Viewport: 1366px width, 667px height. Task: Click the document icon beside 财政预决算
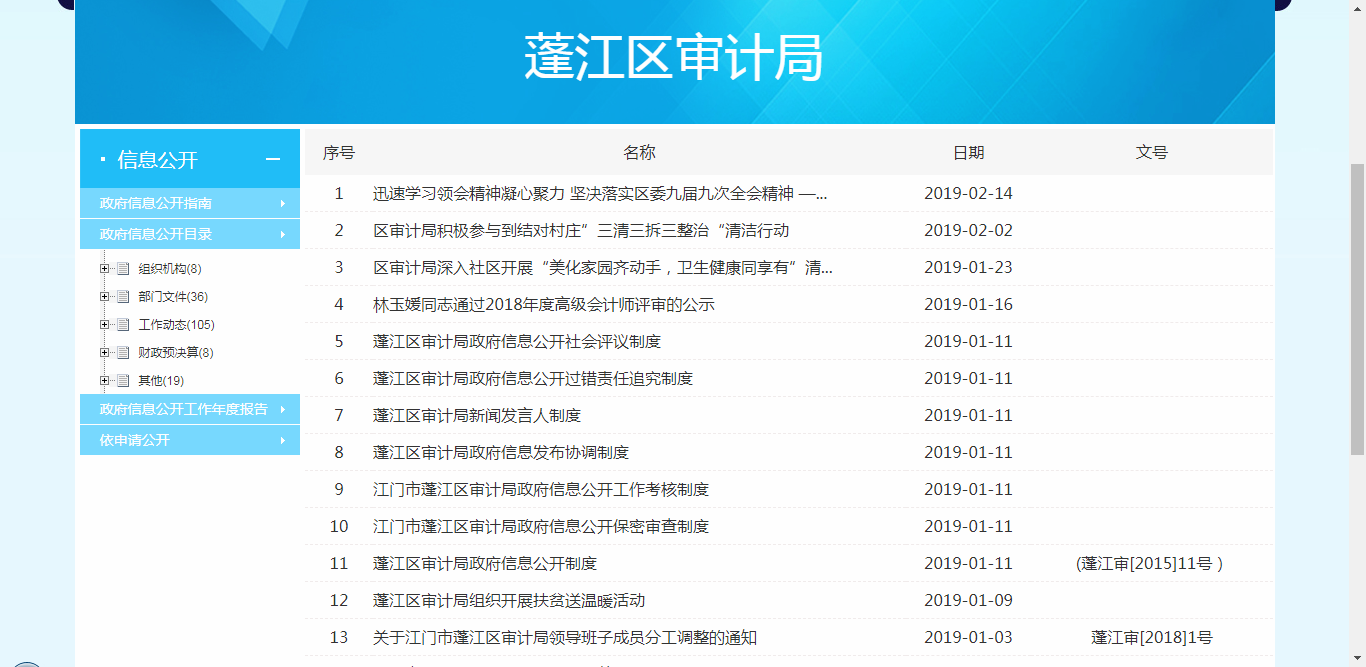point(123,353)
